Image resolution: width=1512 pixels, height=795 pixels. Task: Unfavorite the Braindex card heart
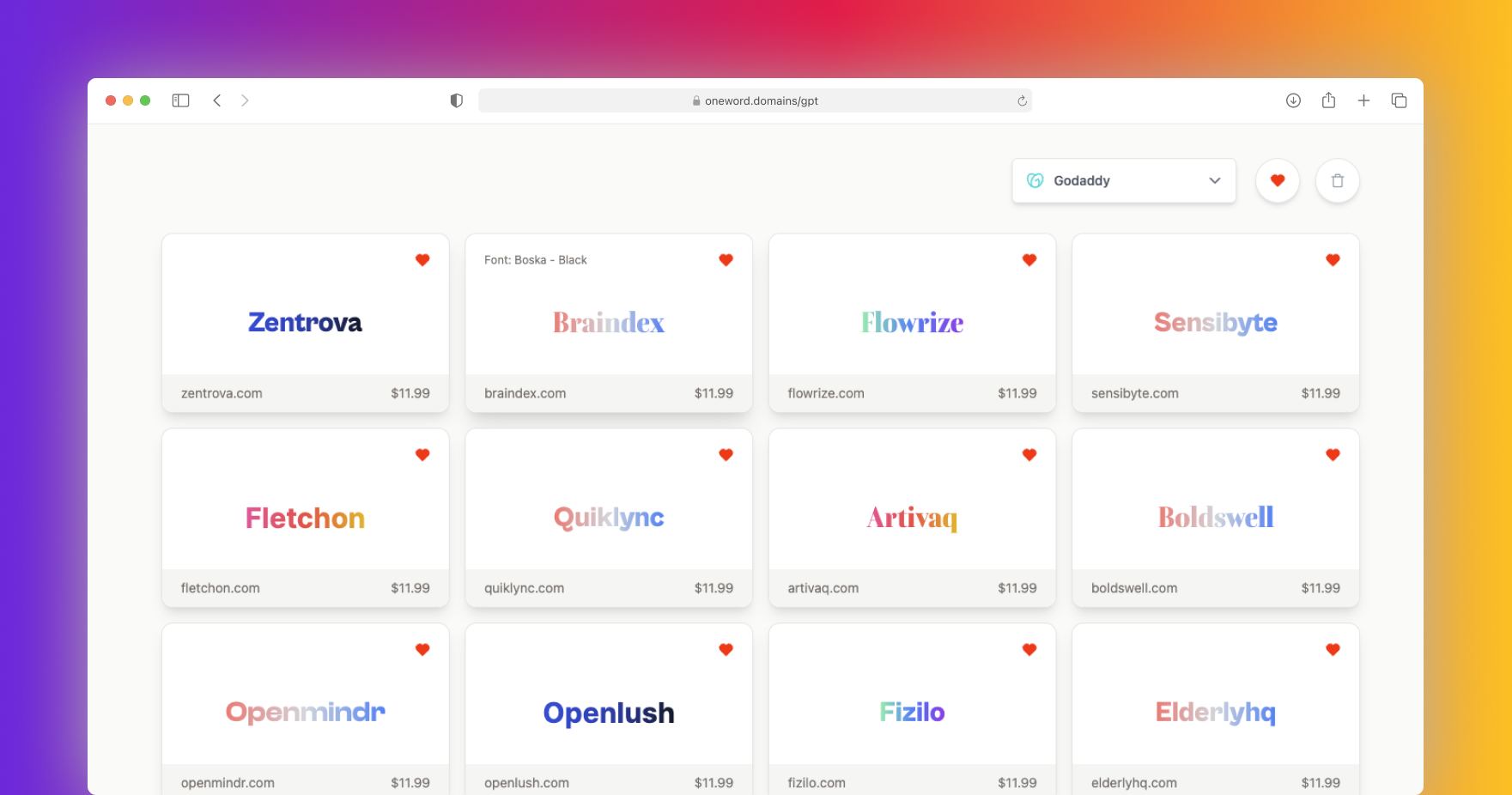[x=726, y=260]
